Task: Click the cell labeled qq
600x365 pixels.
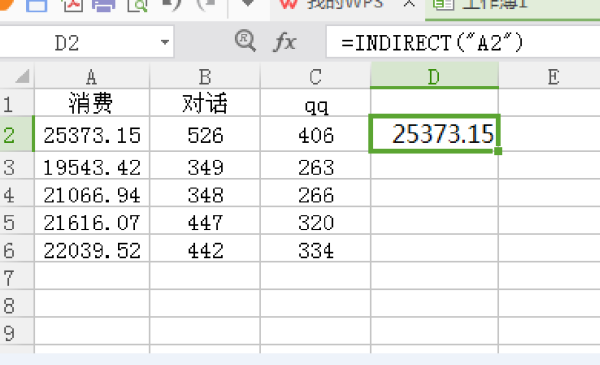Action: click(315, 103)
